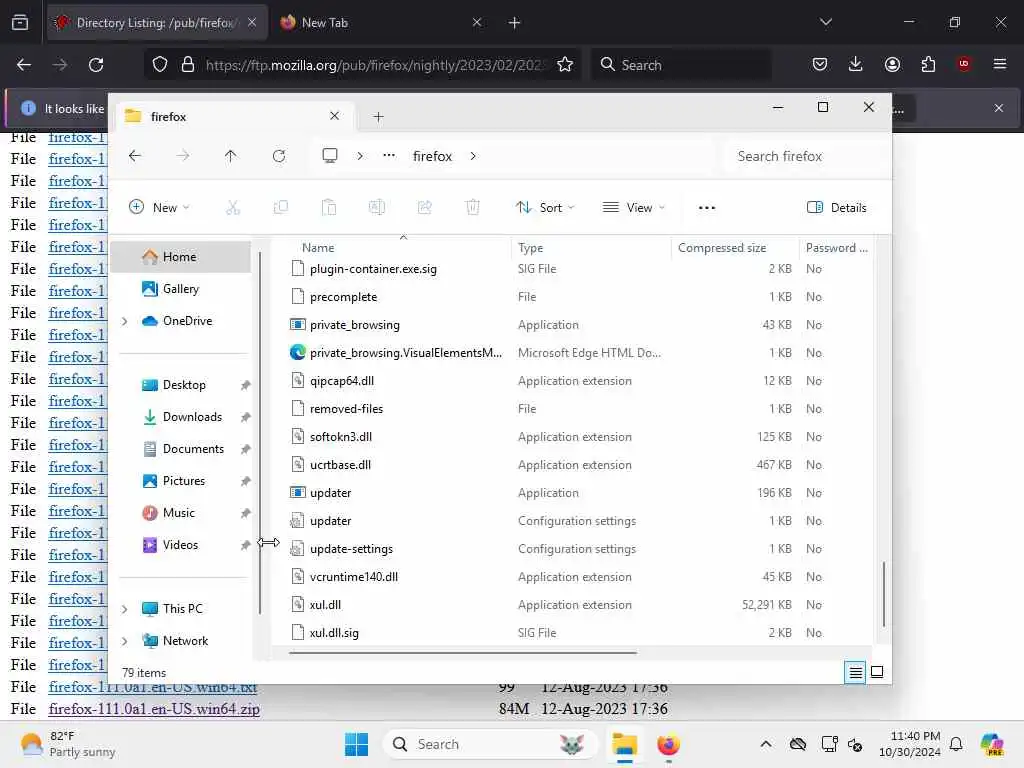
Task: Click the Delete trash icon in Explorer
Action: [473, 208]
